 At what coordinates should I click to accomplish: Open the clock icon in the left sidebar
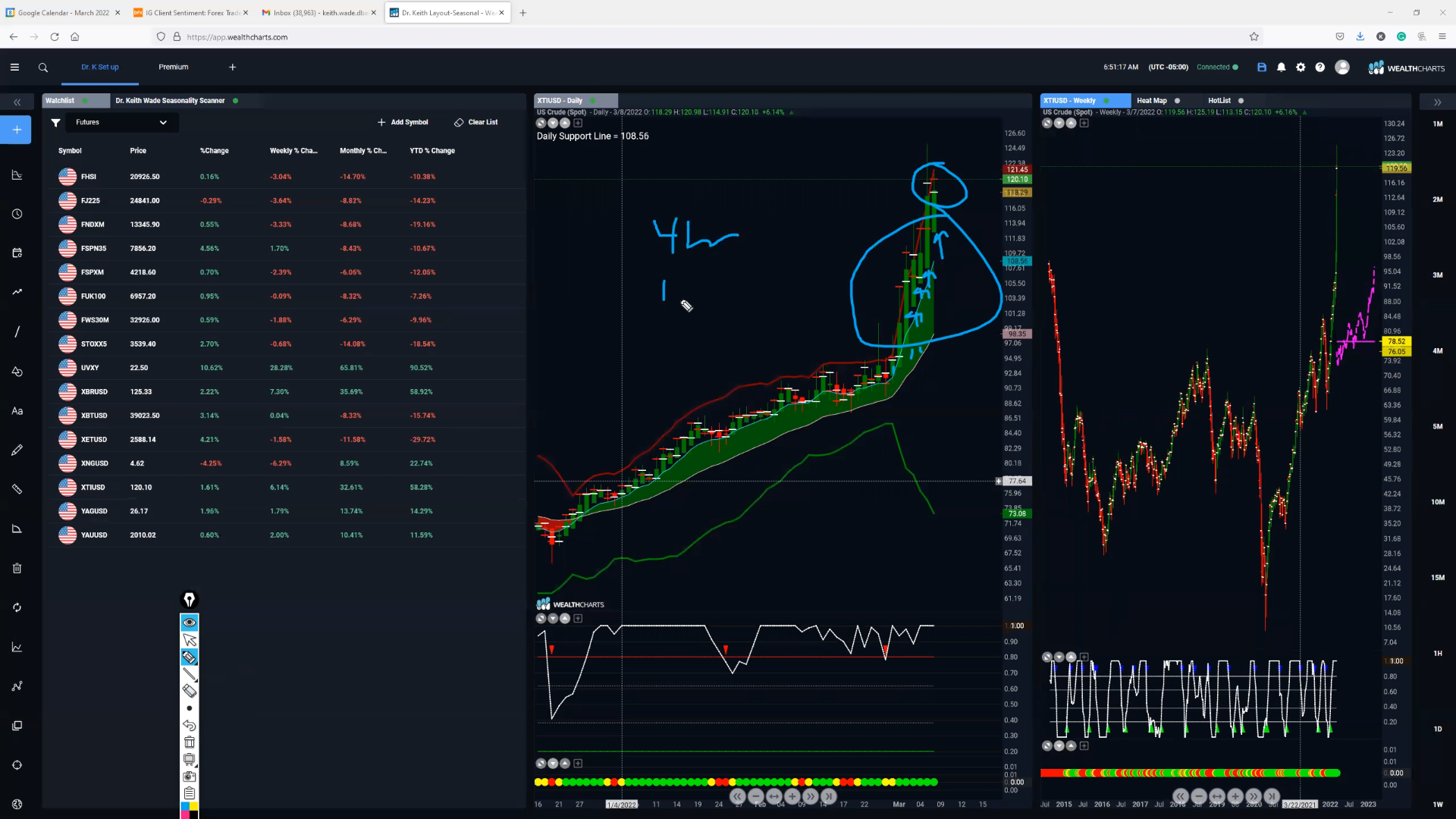(x=17, y=214)
